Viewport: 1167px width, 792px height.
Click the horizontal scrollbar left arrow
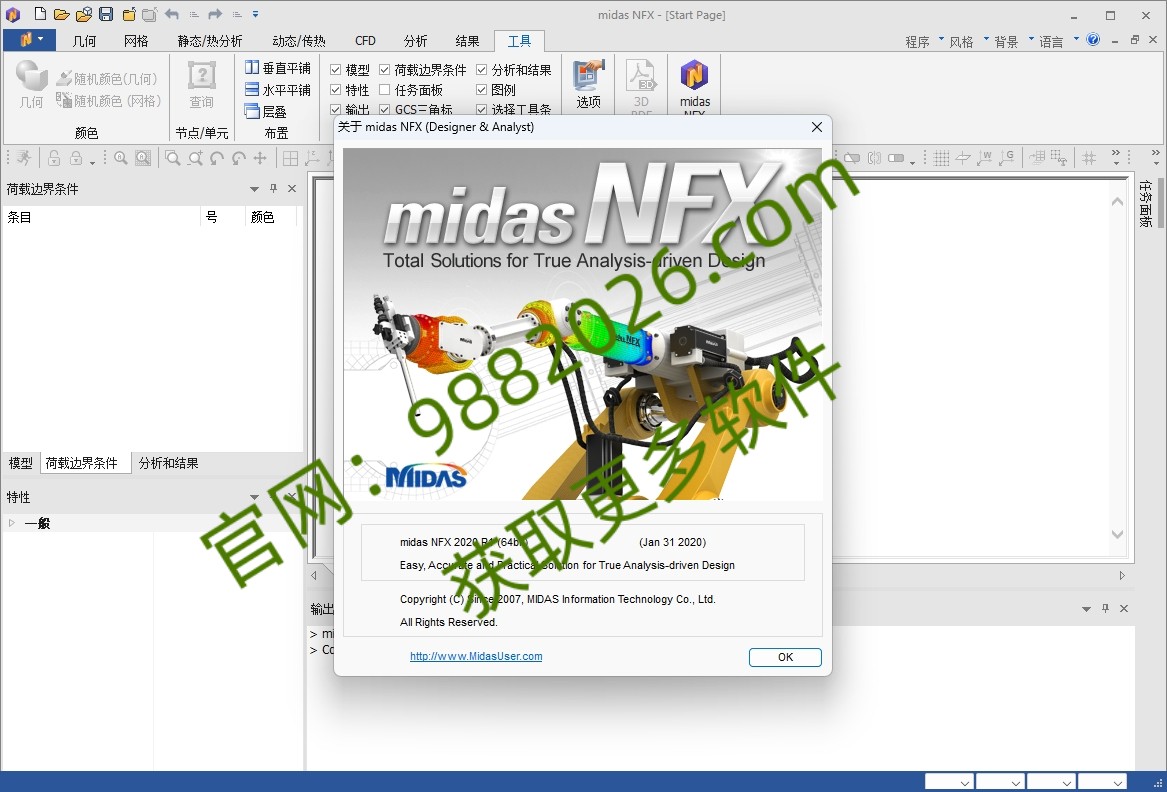(314, 575)
